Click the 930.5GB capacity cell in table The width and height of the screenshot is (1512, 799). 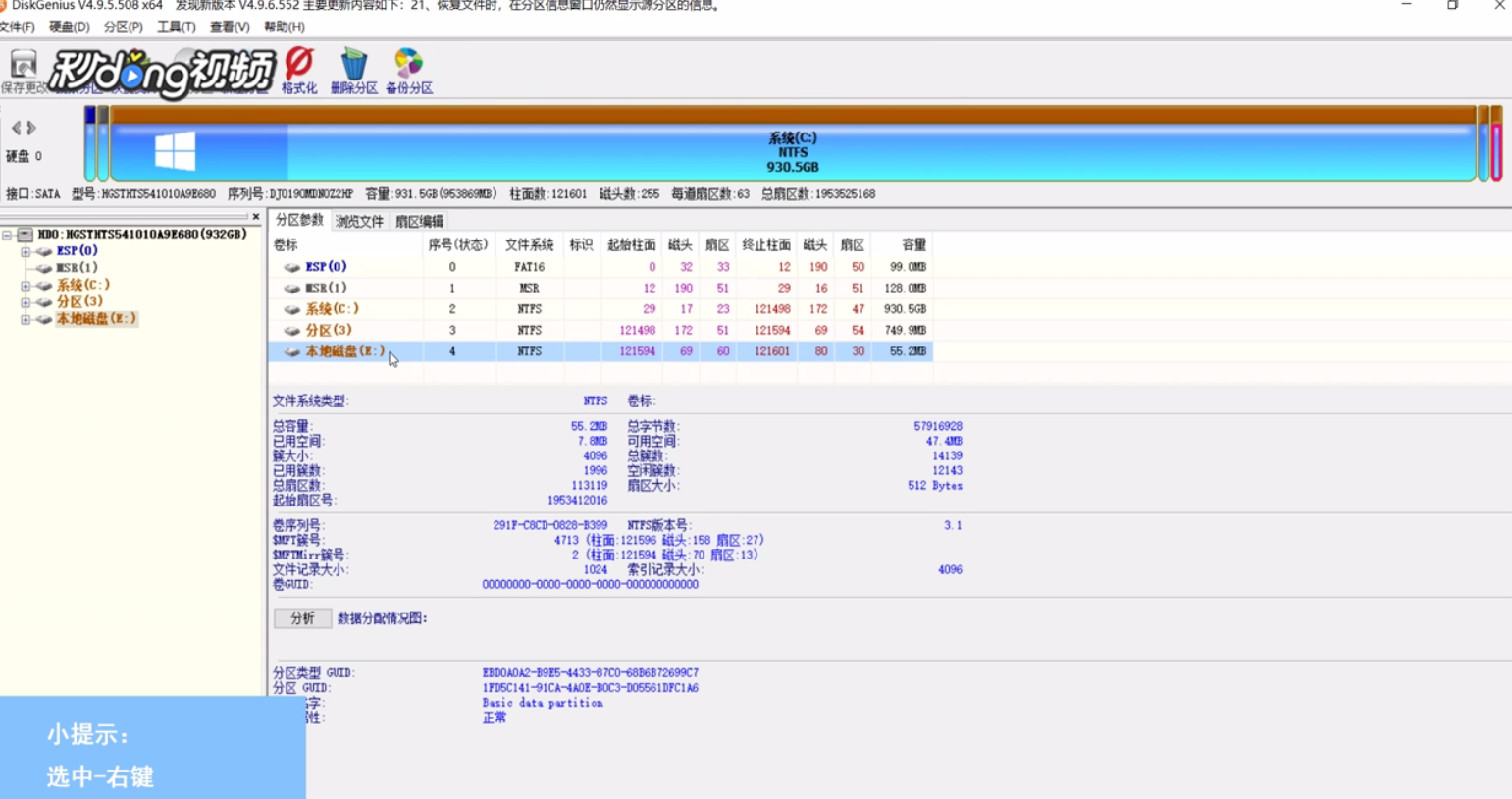pyautogui.click(x=903, y=309)
